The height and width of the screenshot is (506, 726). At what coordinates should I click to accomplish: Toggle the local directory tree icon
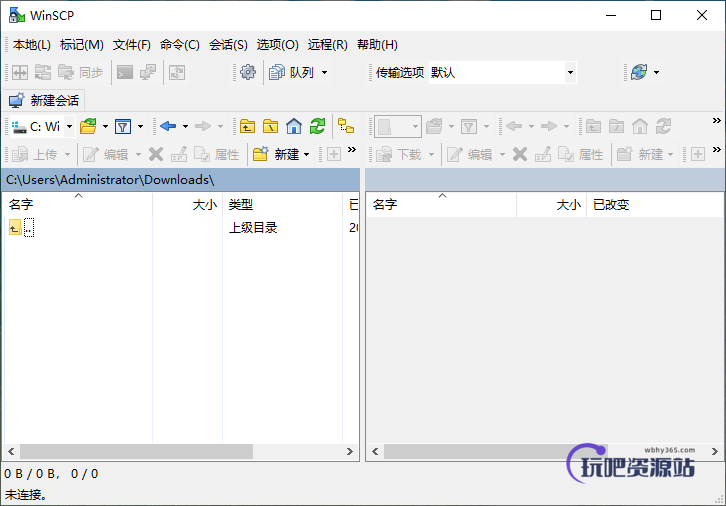346,126
